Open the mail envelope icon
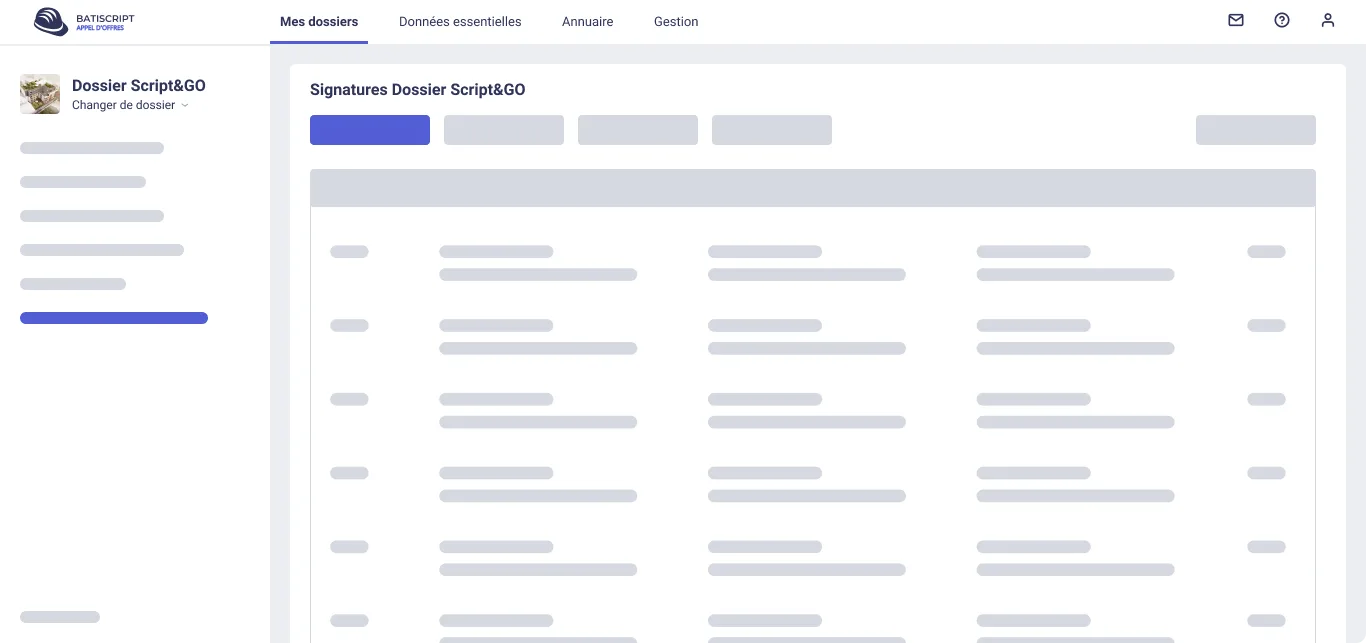This screenshot has height=643, width=1366. (x=1236, y=20)
